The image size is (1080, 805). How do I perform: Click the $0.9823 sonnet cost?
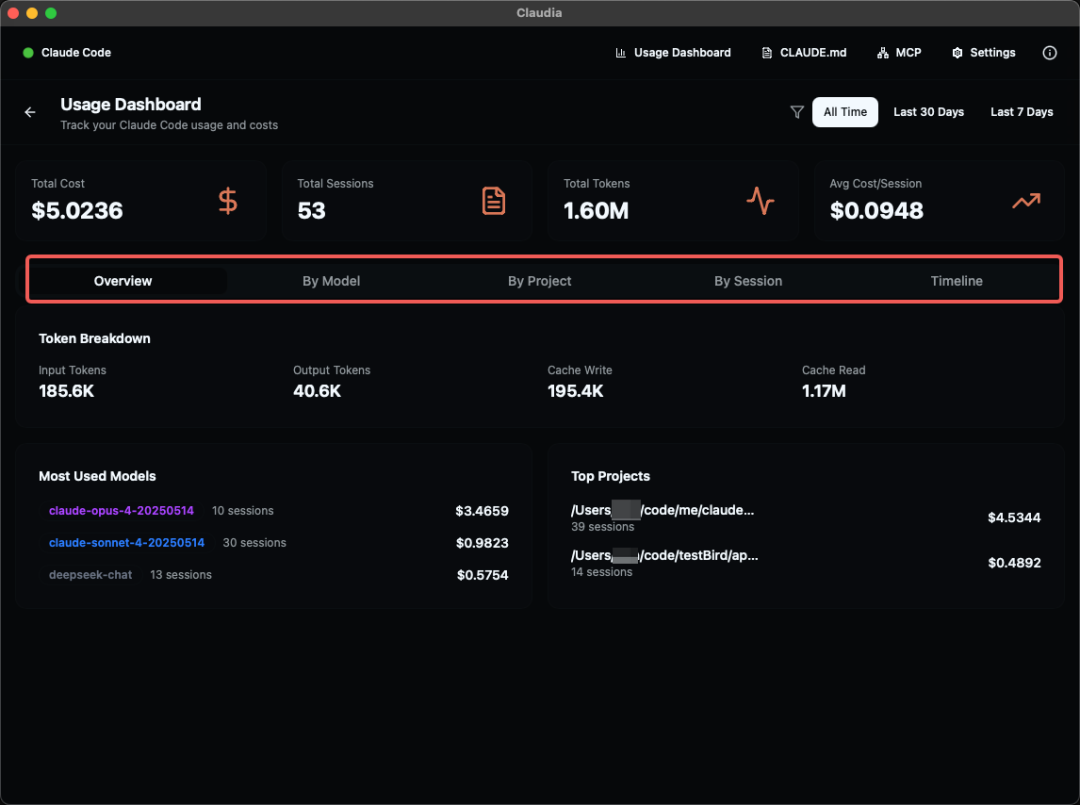[482, 543]
